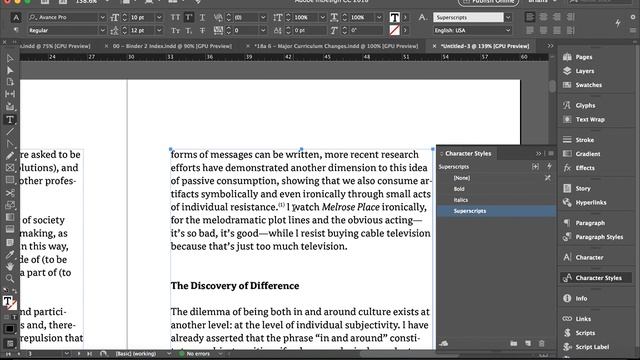
Task: Toggle Strikethrough formatting
Action: 202,30
